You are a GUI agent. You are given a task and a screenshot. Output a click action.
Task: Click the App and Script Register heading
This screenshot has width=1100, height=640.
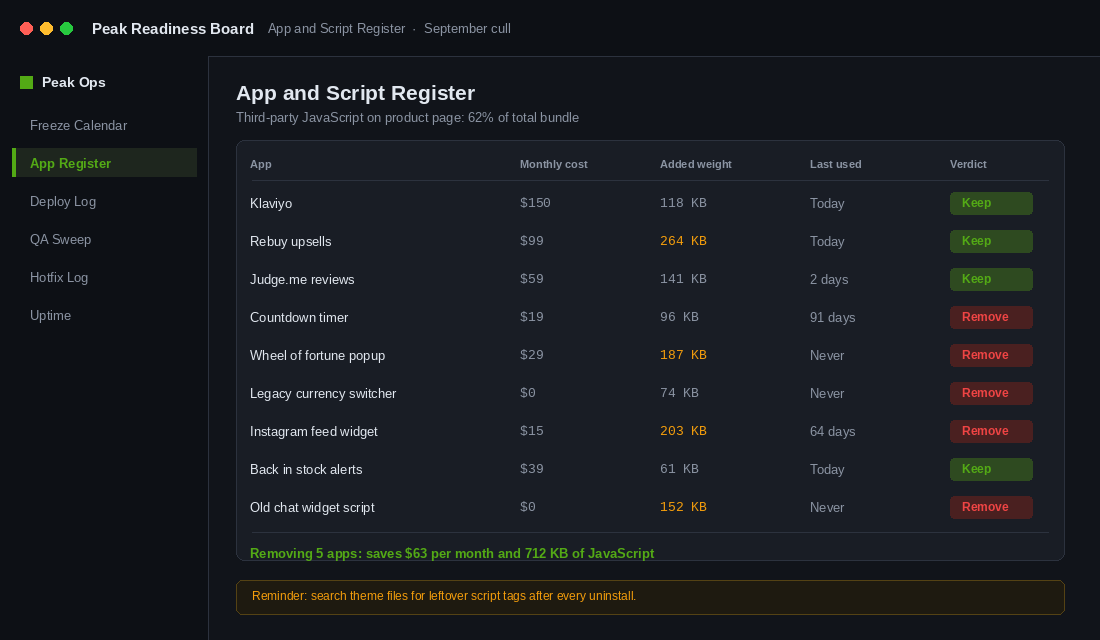point(355,93)
